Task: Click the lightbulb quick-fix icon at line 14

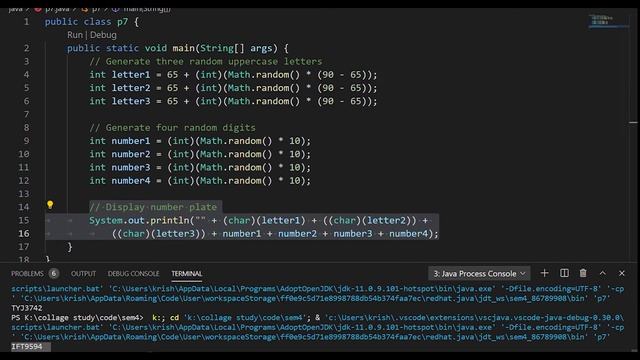Action: [50, 205]
